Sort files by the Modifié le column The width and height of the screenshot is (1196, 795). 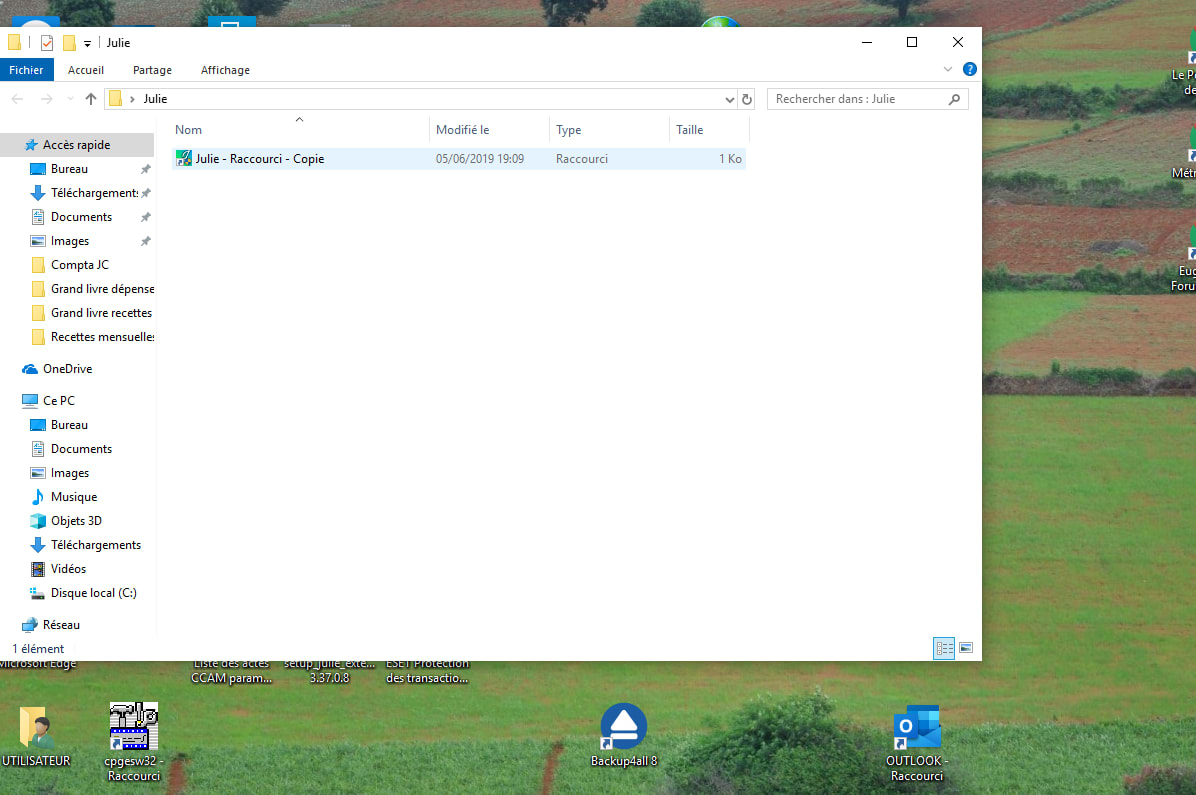[x=463, y=130]
